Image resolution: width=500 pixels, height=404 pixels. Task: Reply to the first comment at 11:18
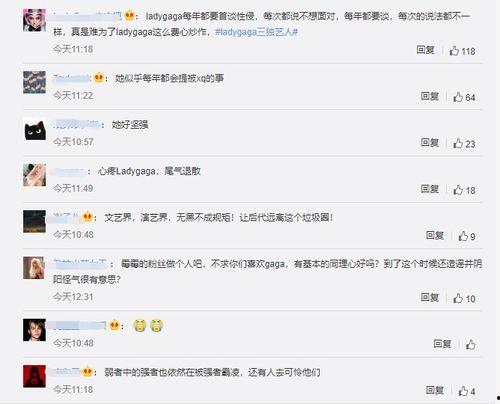pos(425,50)
